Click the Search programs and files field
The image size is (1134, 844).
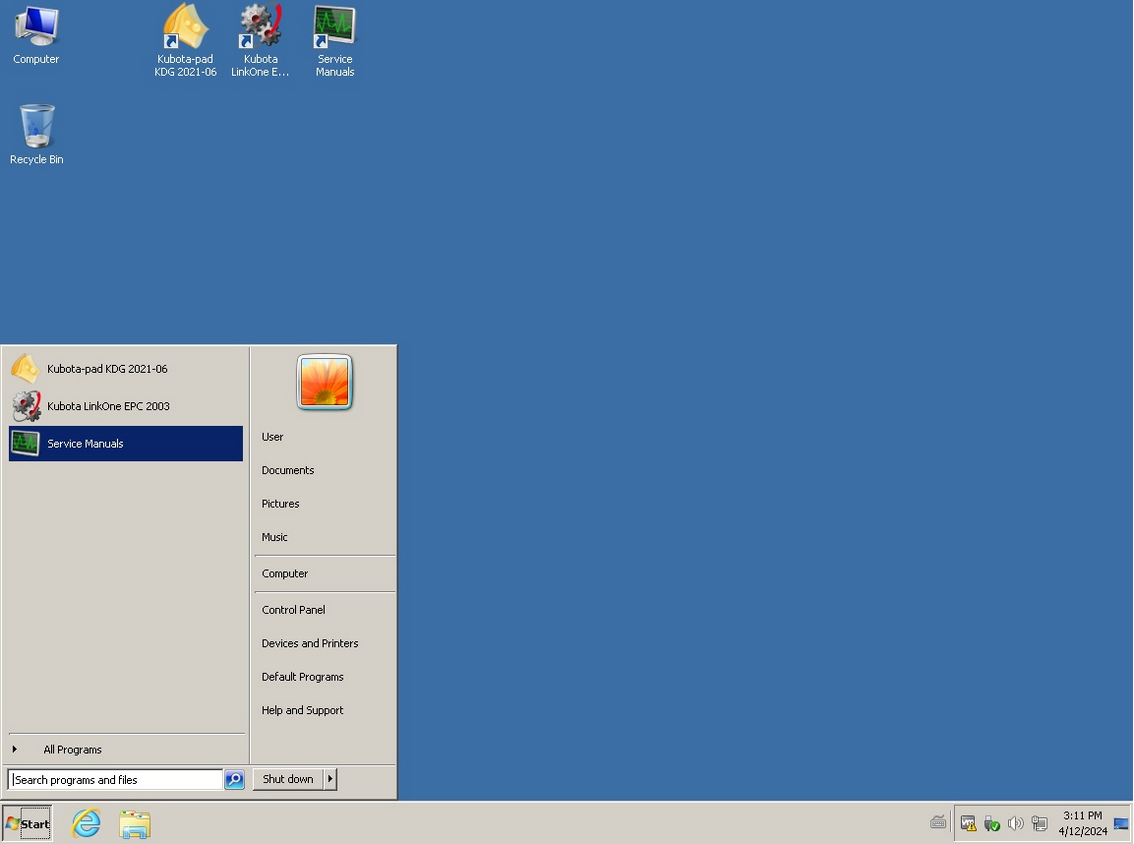(115, 780)
